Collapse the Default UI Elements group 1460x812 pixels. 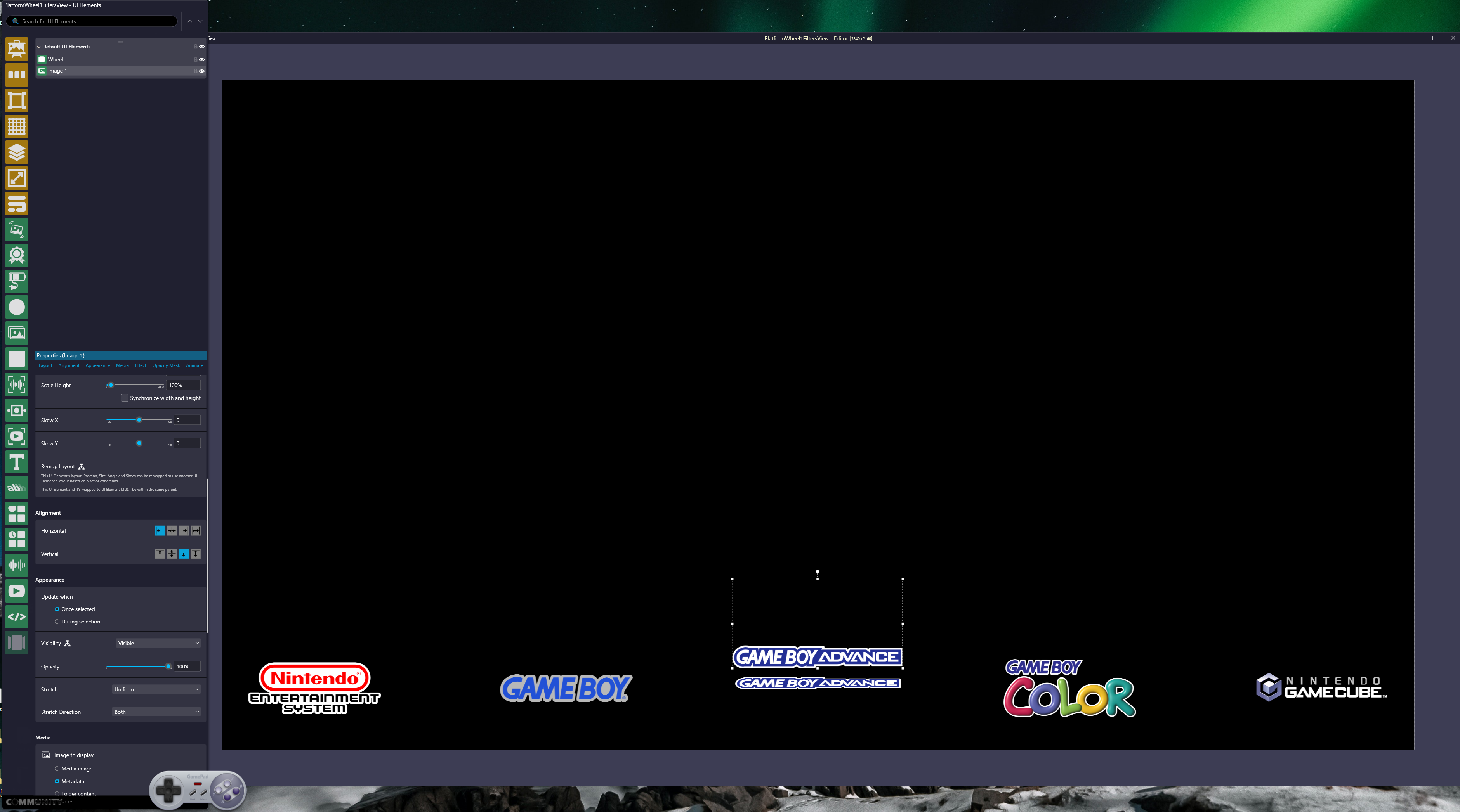[38, 47]
